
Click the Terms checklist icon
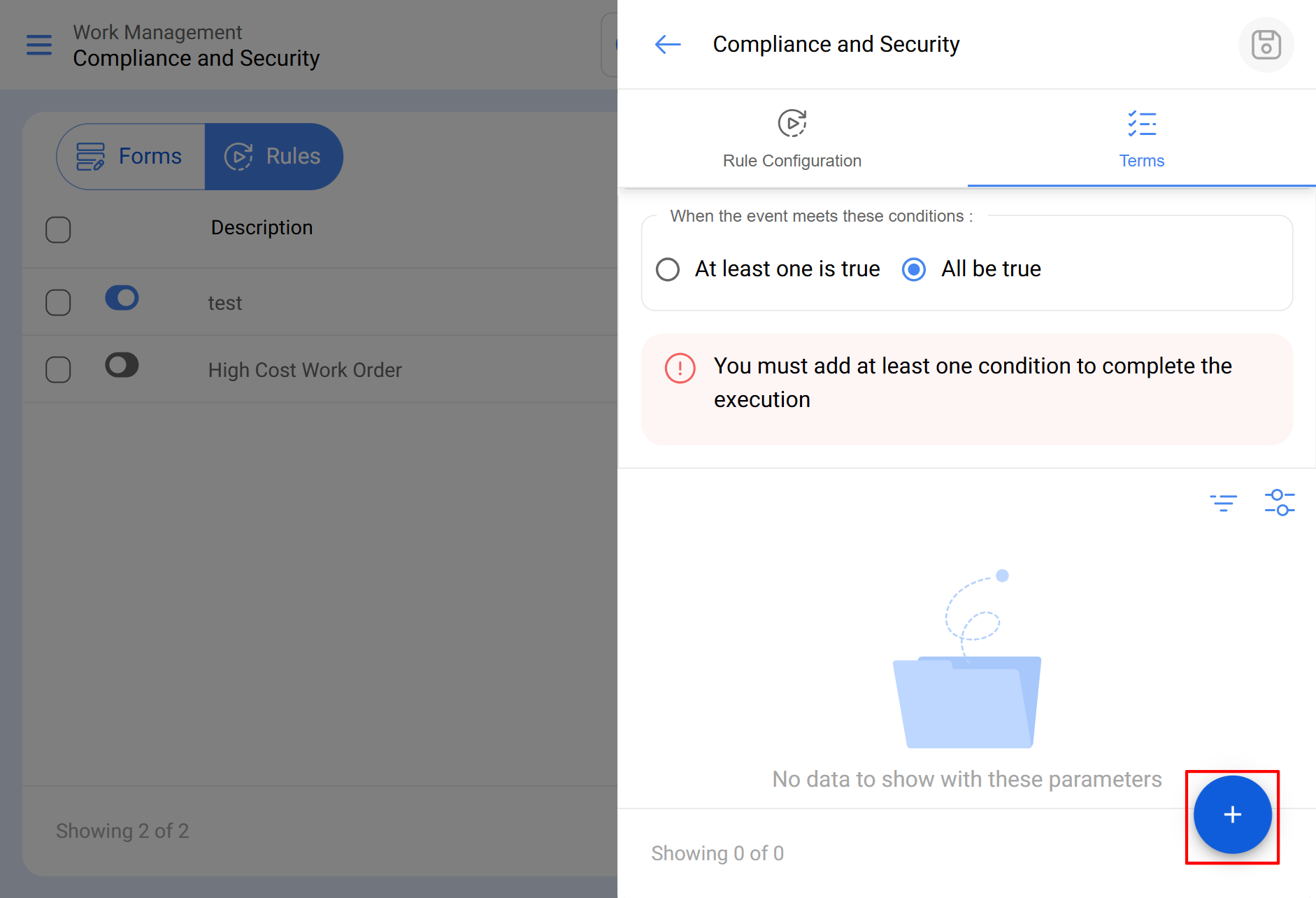1141,124
